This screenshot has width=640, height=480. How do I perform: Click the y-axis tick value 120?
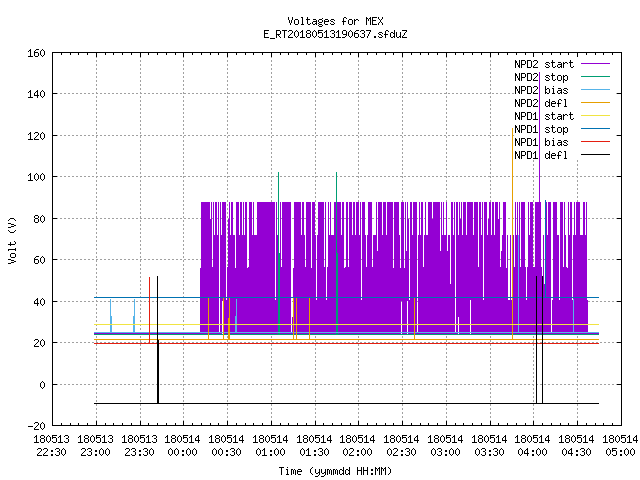[x=36, y=136]
